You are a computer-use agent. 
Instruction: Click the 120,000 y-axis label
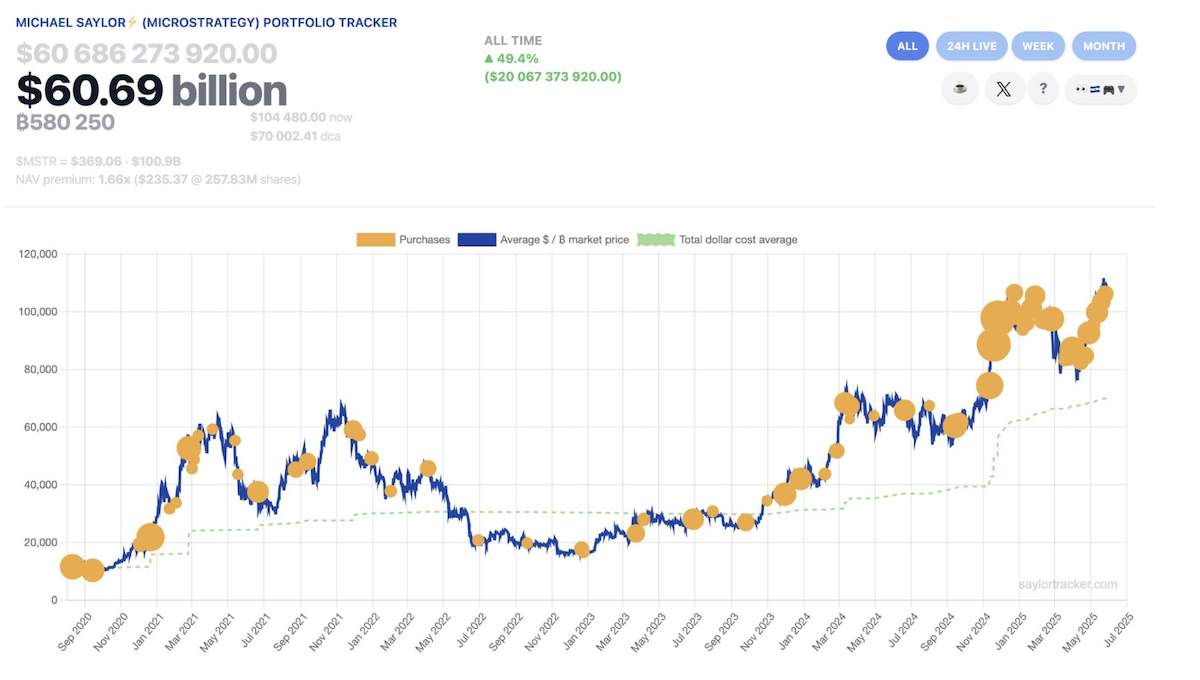39,254
